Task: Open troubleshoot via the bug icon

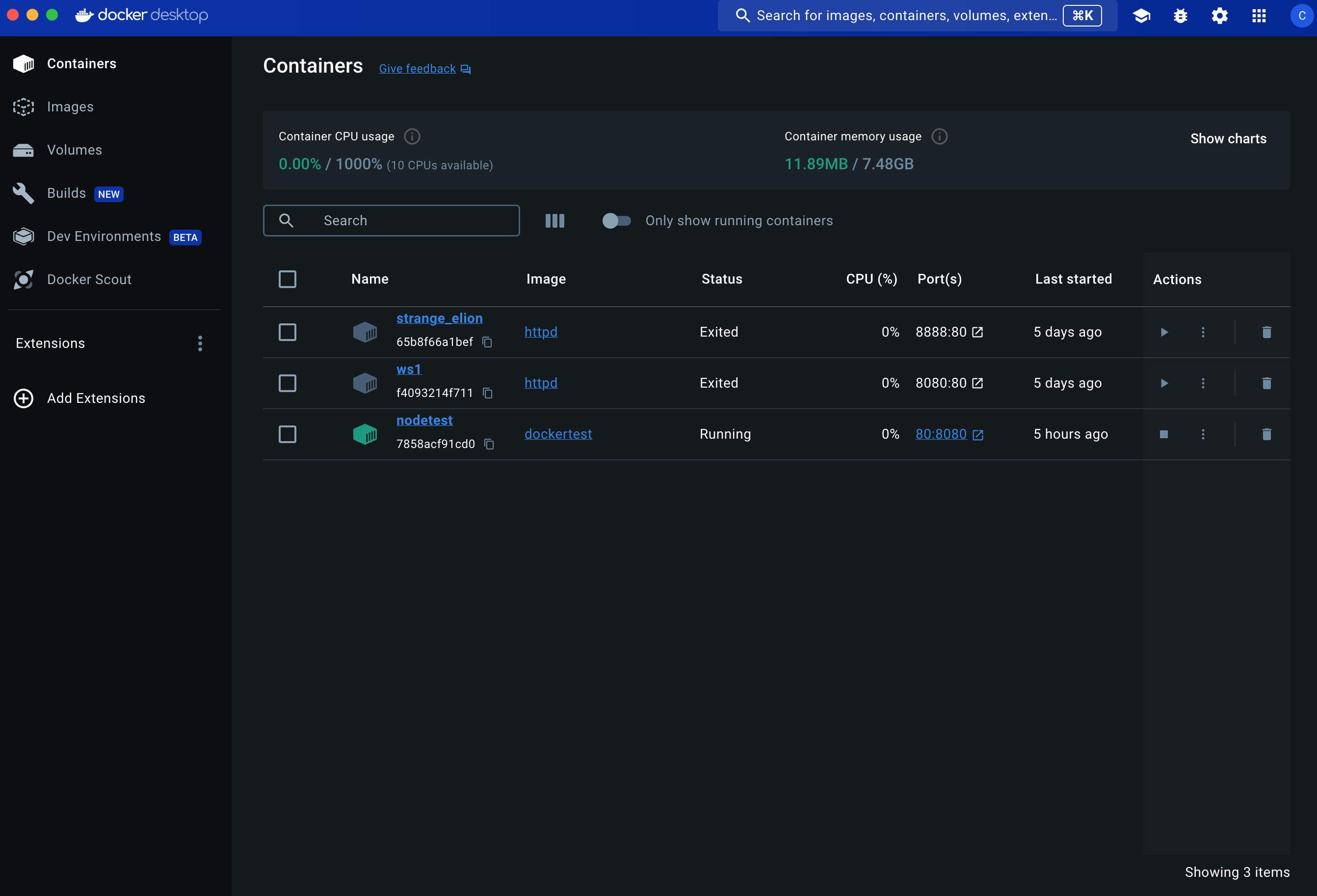Action: 1181,16
